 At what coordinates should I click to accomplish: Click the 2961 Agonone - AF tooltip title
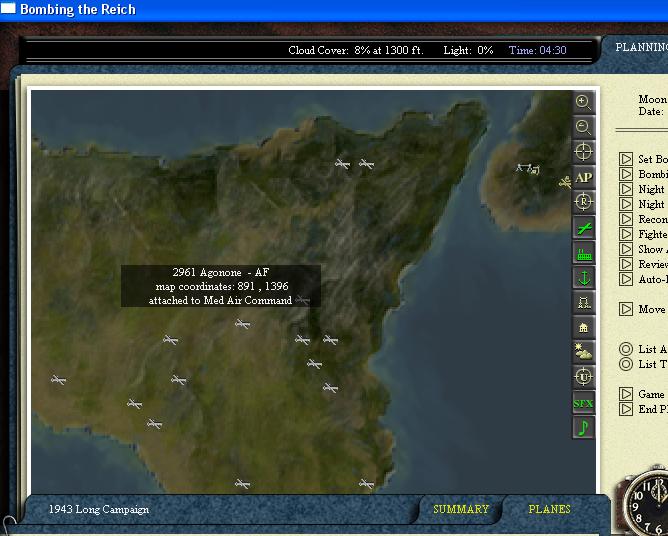[221, 272]
